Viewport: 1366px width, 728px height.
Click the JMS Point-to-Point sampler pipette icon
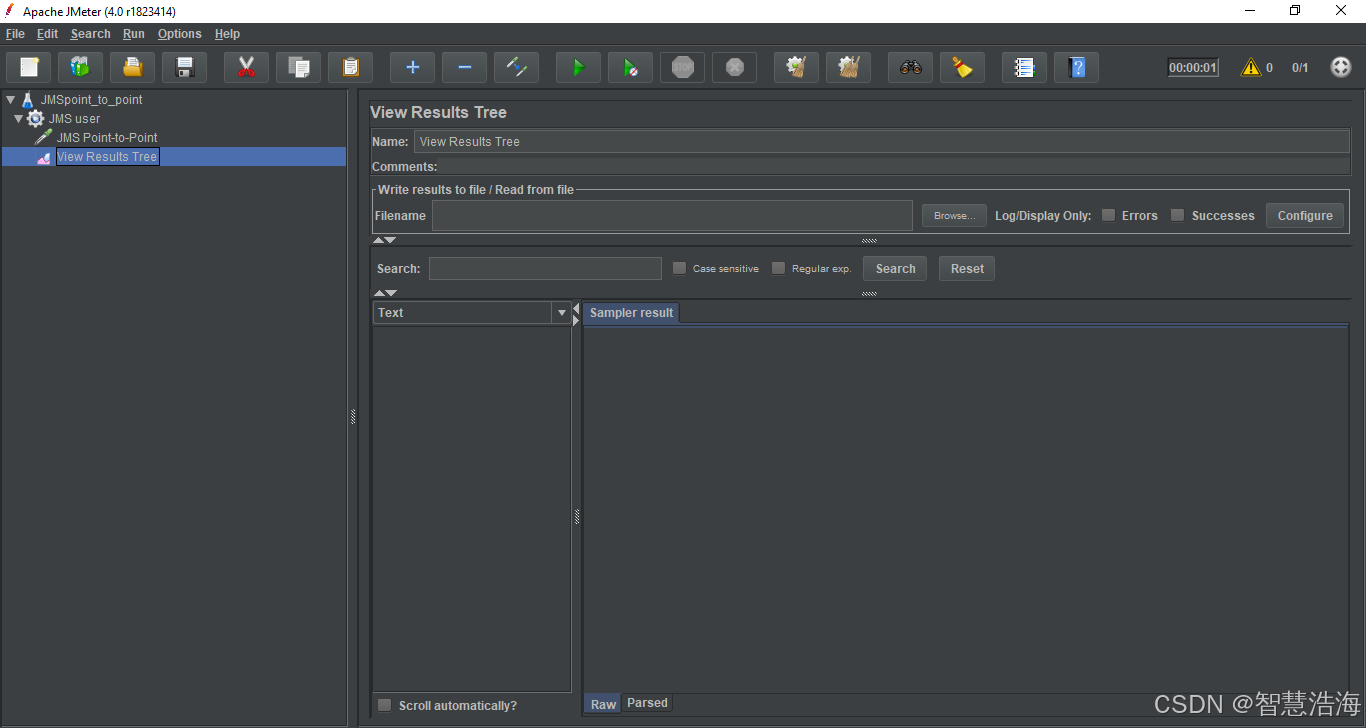coord(43,137)
